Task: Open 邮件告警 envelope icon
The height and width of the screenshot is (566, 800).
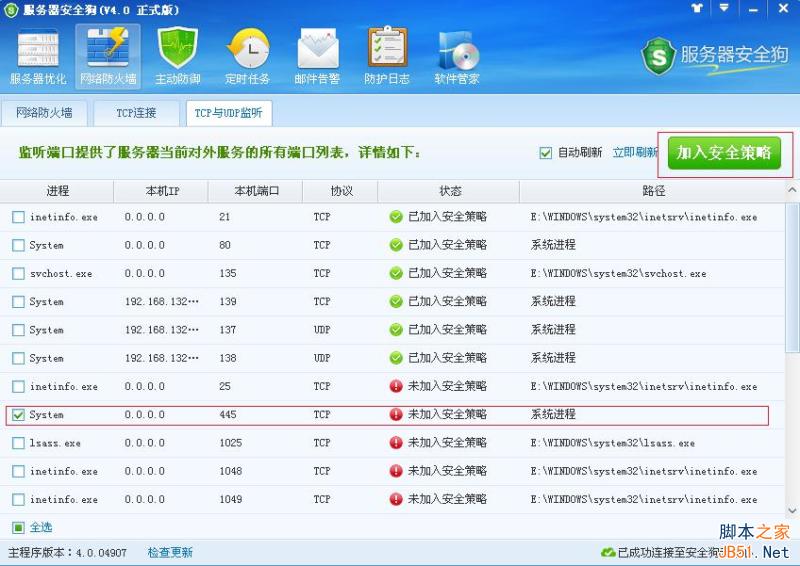Action: [317, 56]
